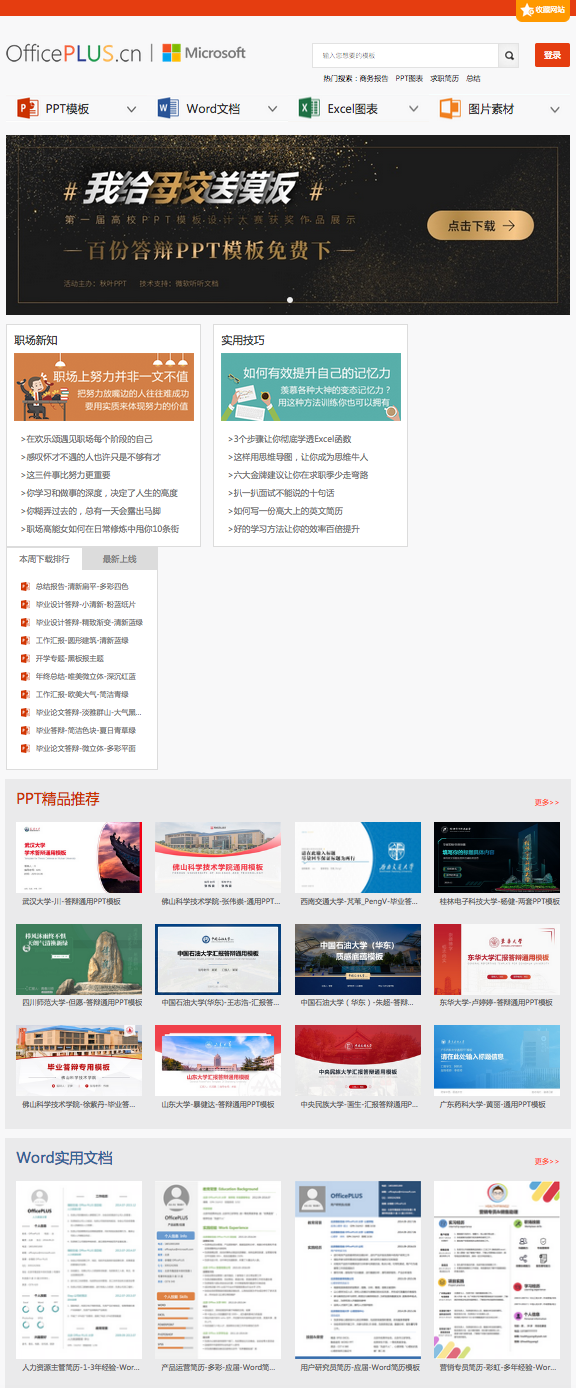Click PPT icon beside 毕业答辩-简洁色块-夏日青草绿
Screen dimensions: 576x1388
(26, 731)
